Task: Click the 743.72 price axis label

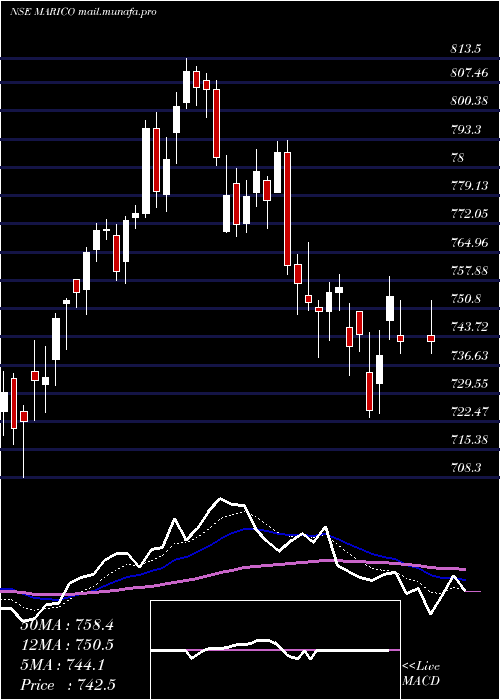Action: (469, 327)
